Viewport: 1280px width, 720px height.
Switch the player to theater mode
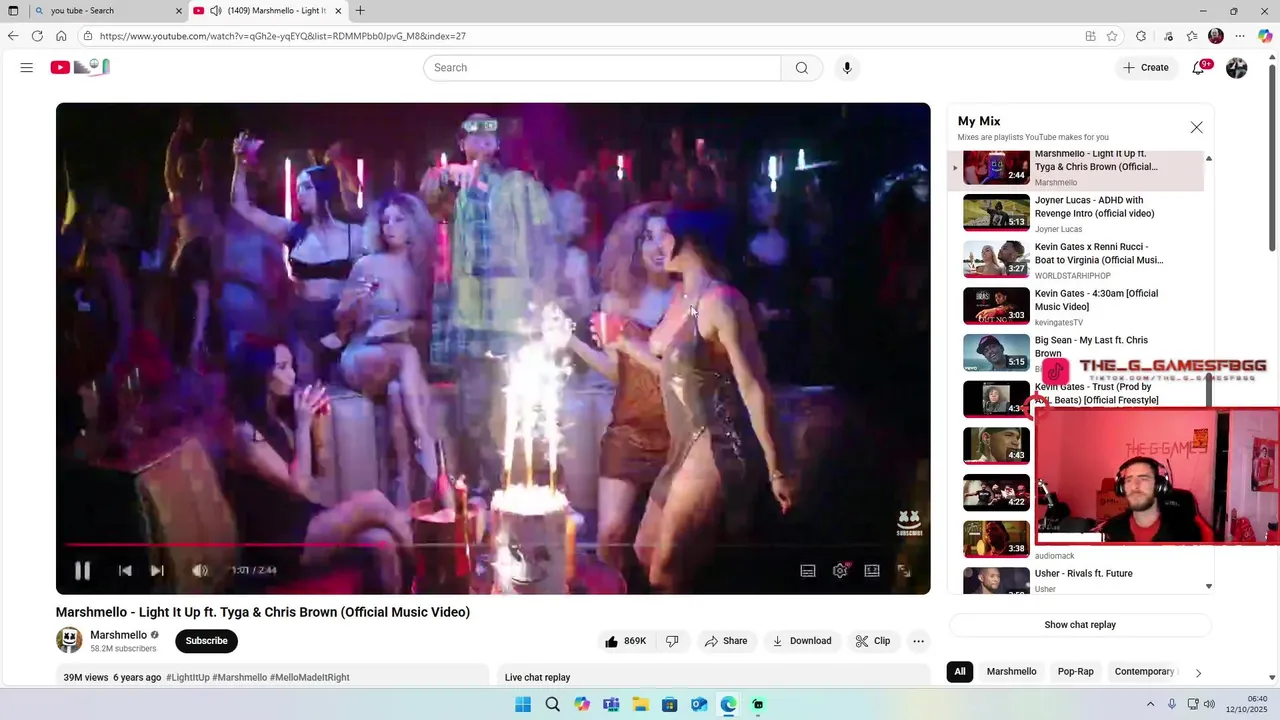tap(872, 570)
